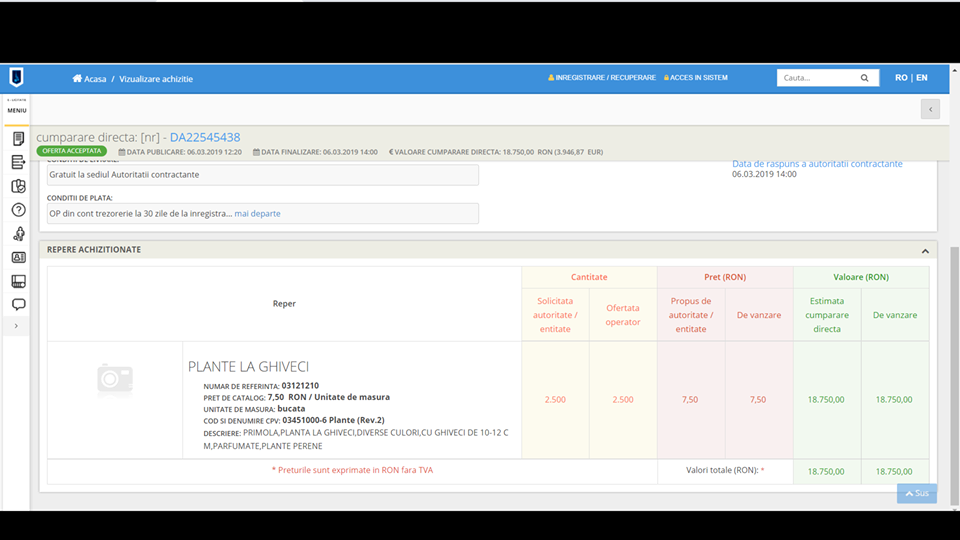Click the speech bubble sidebar icon
This screenshot has width=960, height=540.
click(x=18, y=304)
